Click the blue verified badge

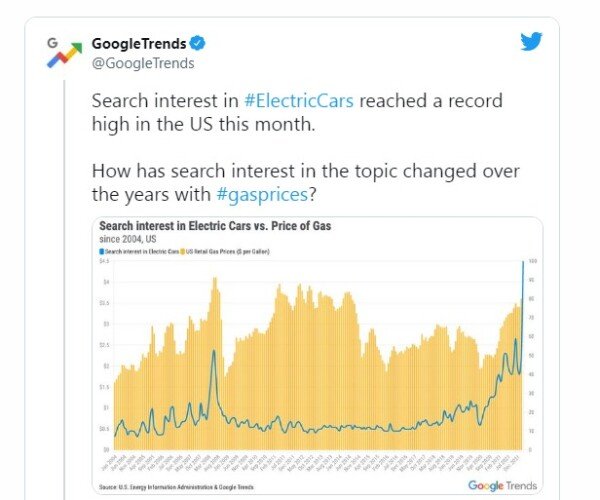(x=198, y=43)
